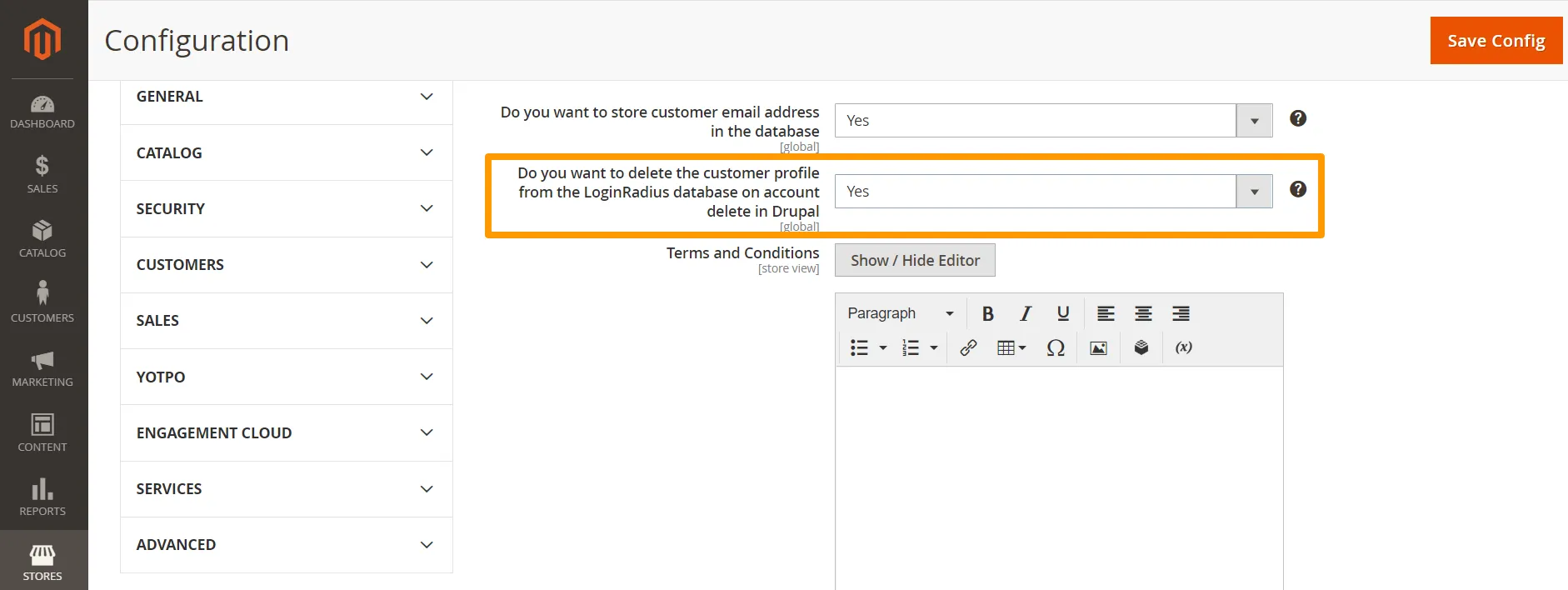Click the Bold formatting icon
Image resolution: width=1568 pixels, height=590 pixels.
pyautogui.click(x=987, y=313)
